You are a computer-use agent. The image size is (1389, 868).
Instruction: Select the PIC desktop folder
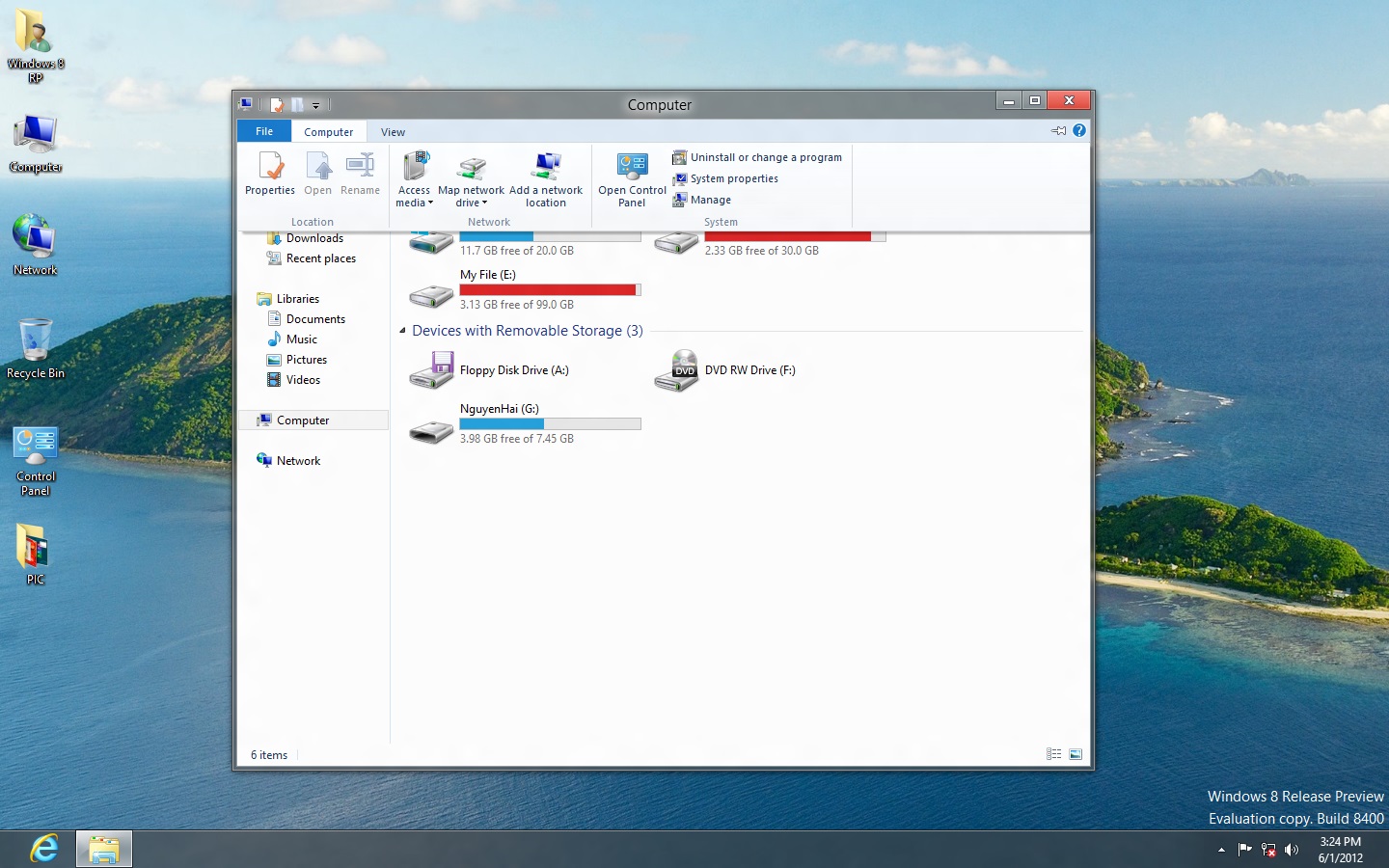coord(36,555)
